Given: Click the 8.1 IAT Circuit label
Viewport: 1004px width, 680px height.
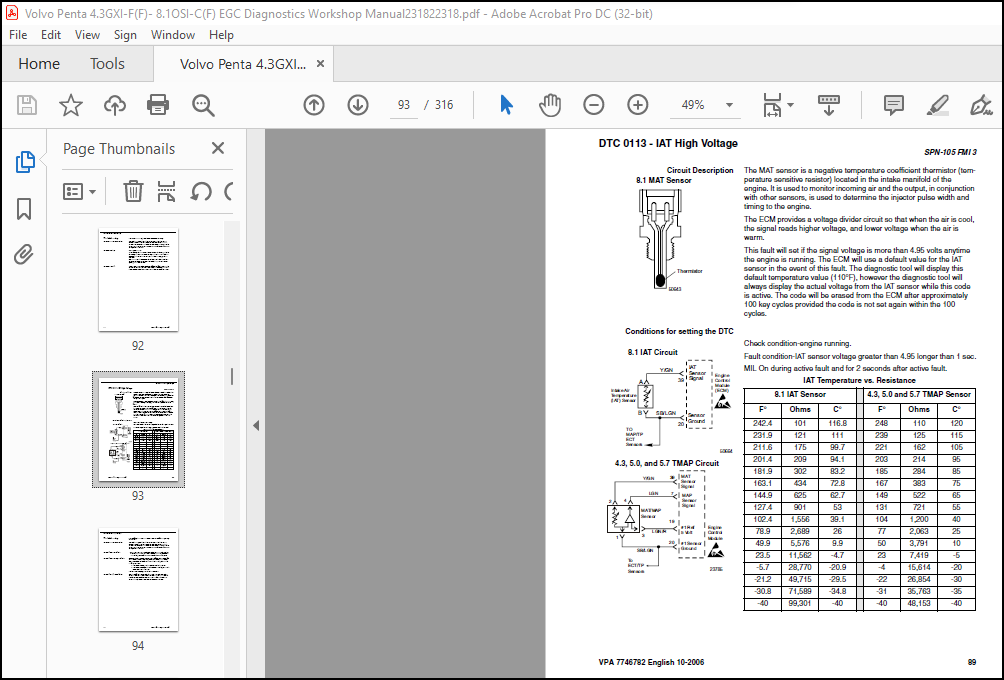Looking at the screenshot, I should [652, 352].
